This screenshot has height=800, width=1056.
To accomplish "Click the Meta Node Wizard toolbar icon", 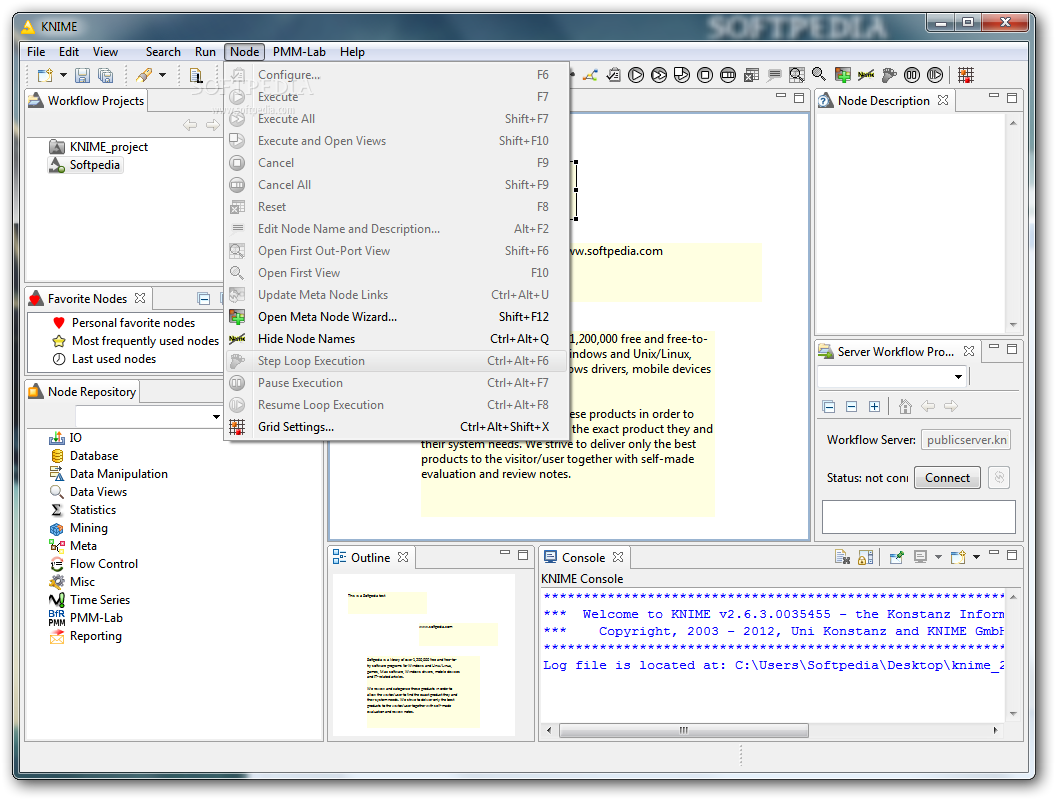I will tap(843, 75).
